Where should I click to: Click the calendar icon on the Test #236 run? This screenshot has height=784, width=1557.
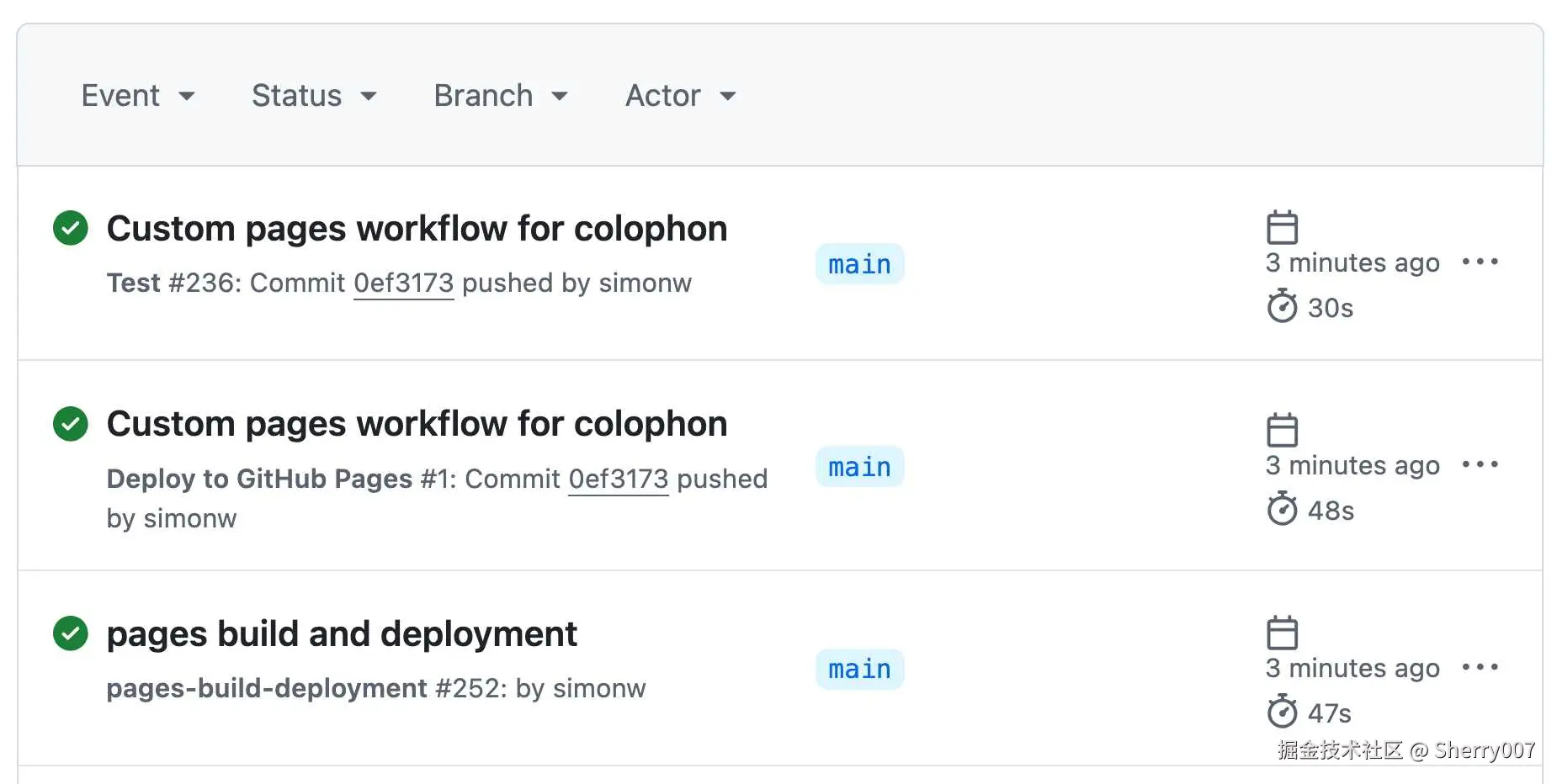click(1282, 227)
